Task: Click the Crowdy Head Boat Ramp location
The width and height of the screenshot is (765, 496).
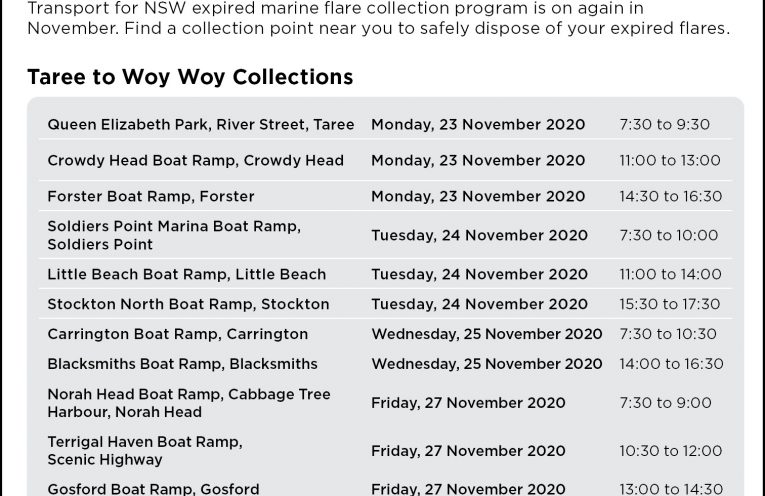Action: point(195,161)
